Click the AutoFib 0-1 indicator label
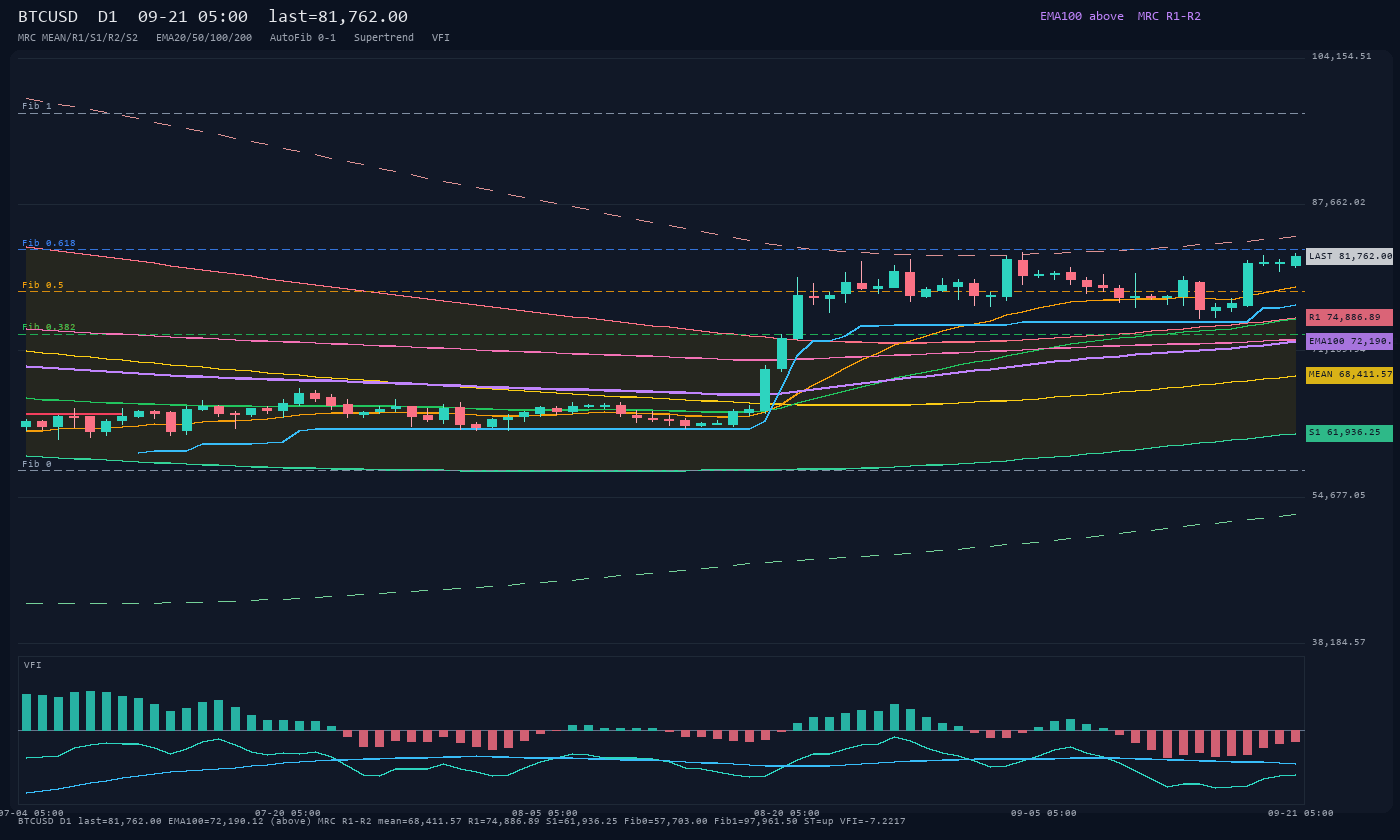This screenshot has width=1400, height=840. pos(303,38)
